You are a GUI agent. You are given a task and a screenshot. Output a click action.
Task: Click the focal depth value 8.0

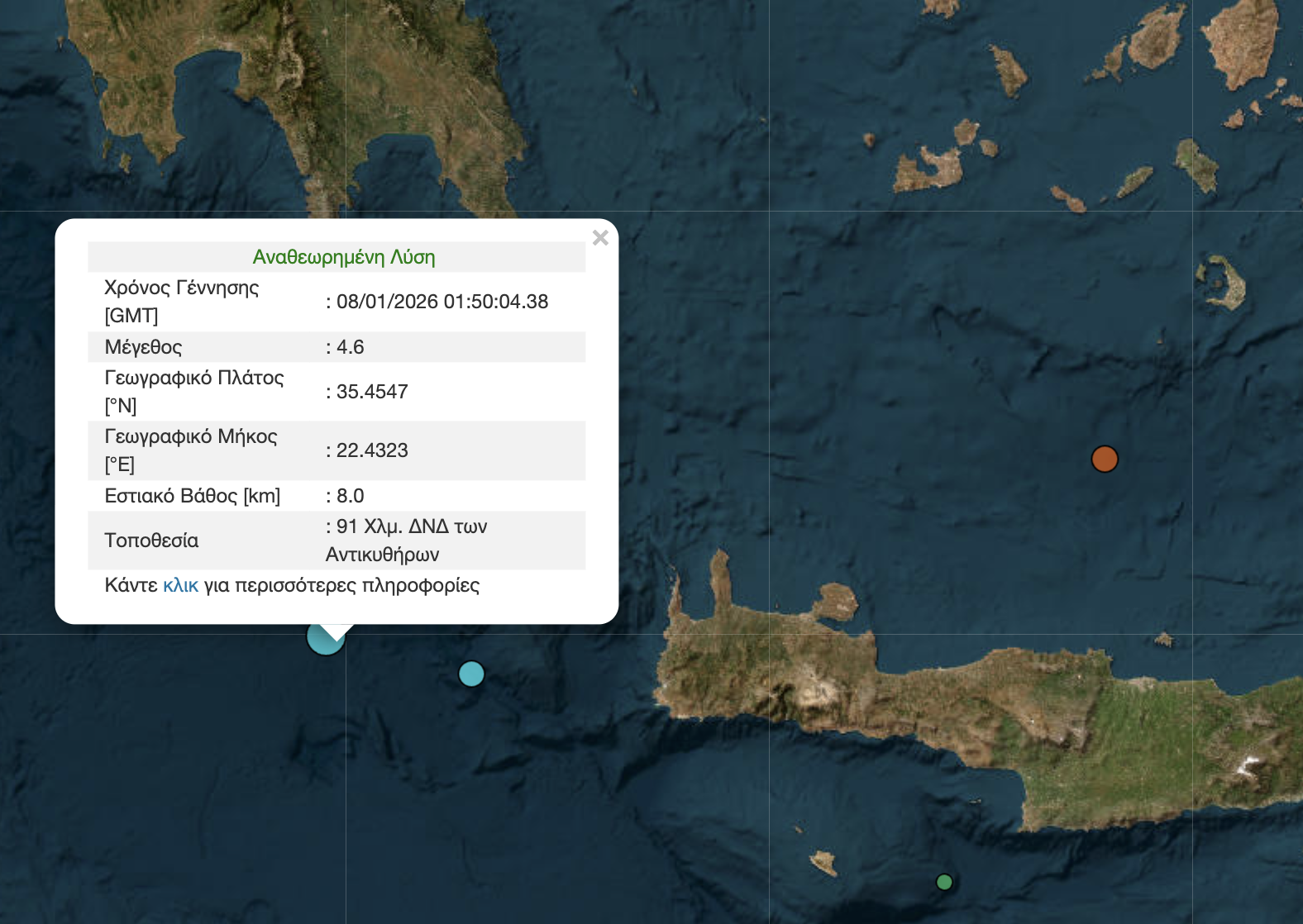point(350,496)
